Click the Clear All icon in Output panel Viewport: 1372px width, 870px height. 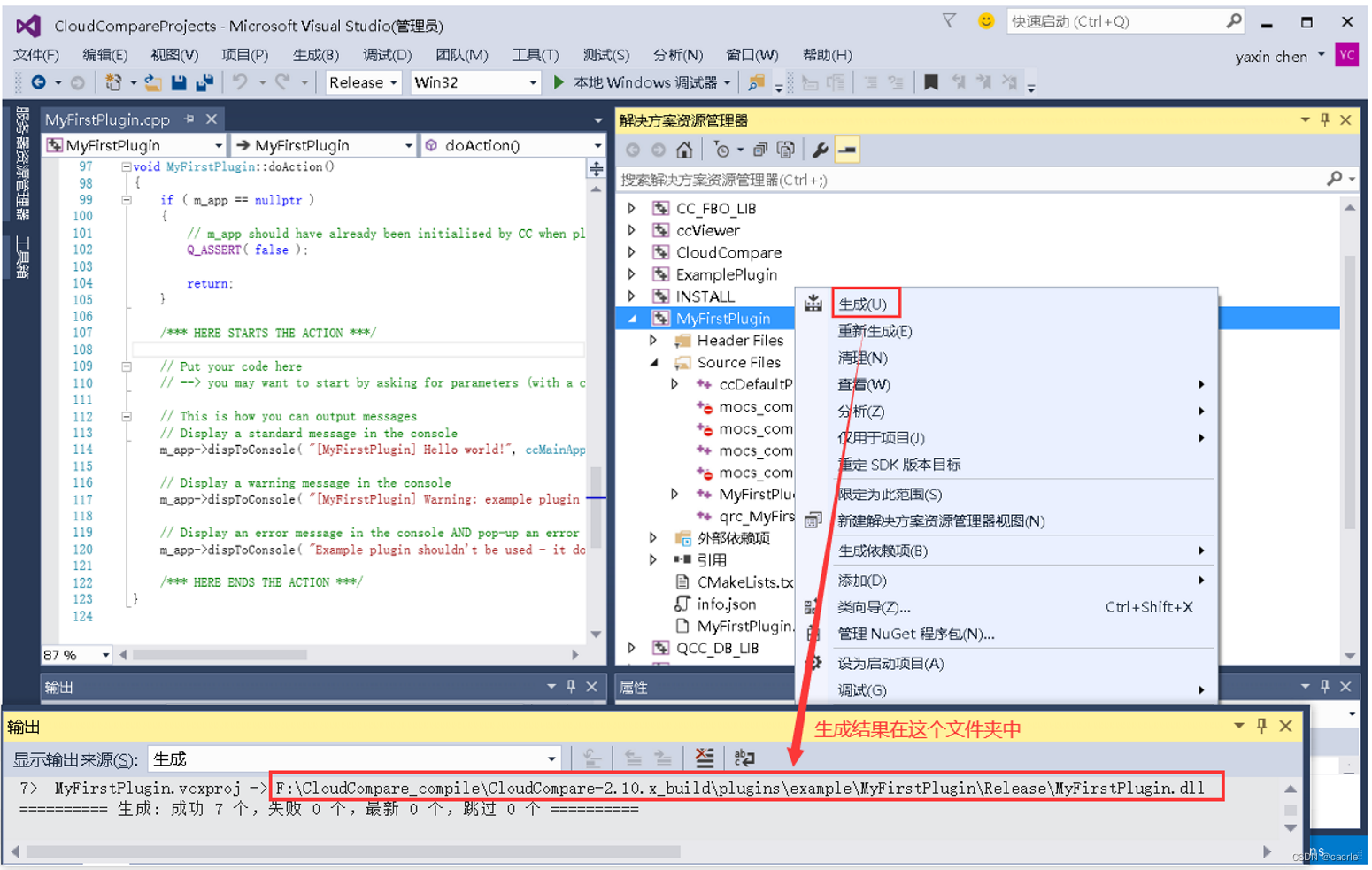point(705,758)
